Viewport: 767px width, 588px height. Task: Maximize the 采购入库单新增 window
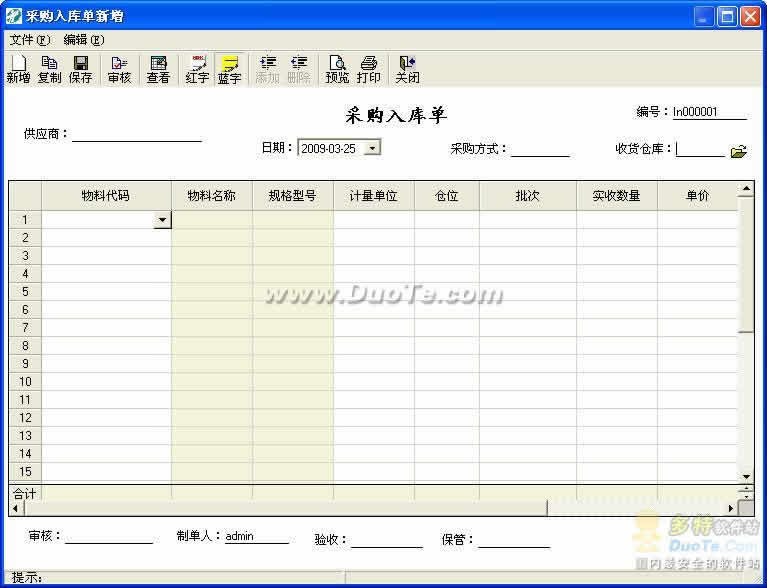[727, 17]
